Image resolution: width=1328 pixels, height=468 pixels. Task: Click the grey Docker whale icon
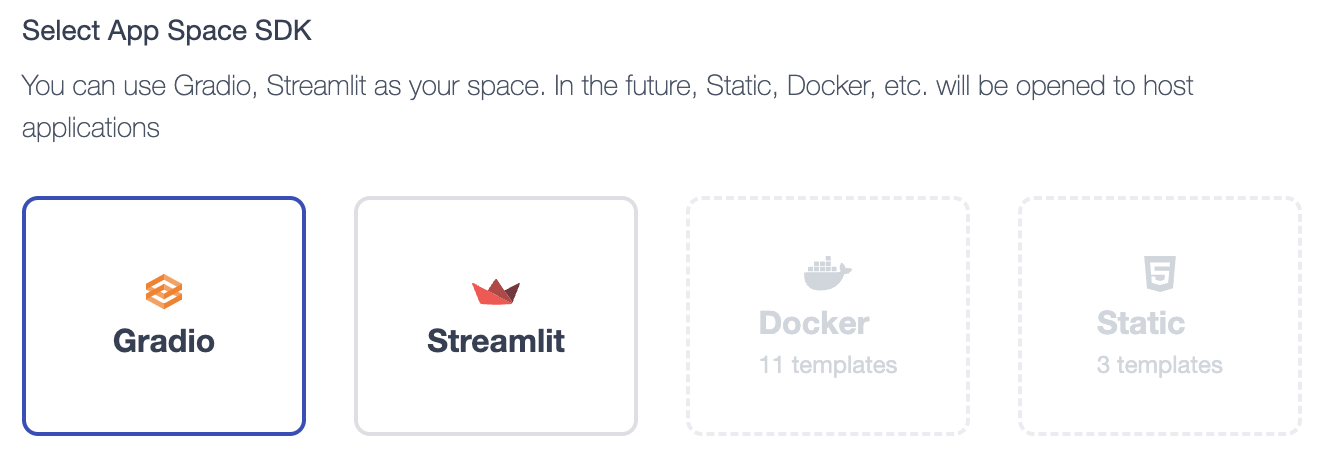pyautogui.click(x=827, y=273)
